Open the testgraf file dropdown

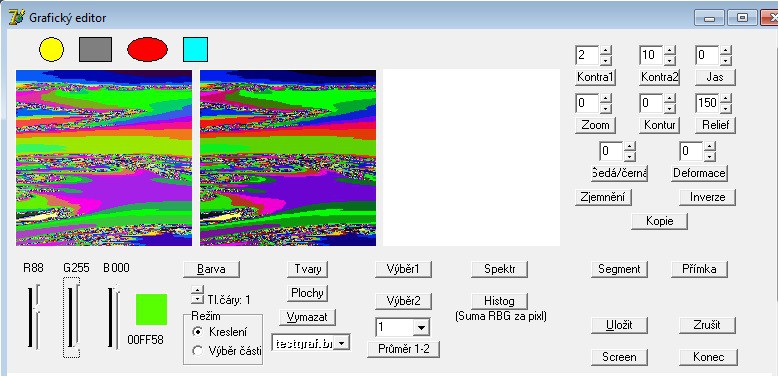(x=341, y=343)
